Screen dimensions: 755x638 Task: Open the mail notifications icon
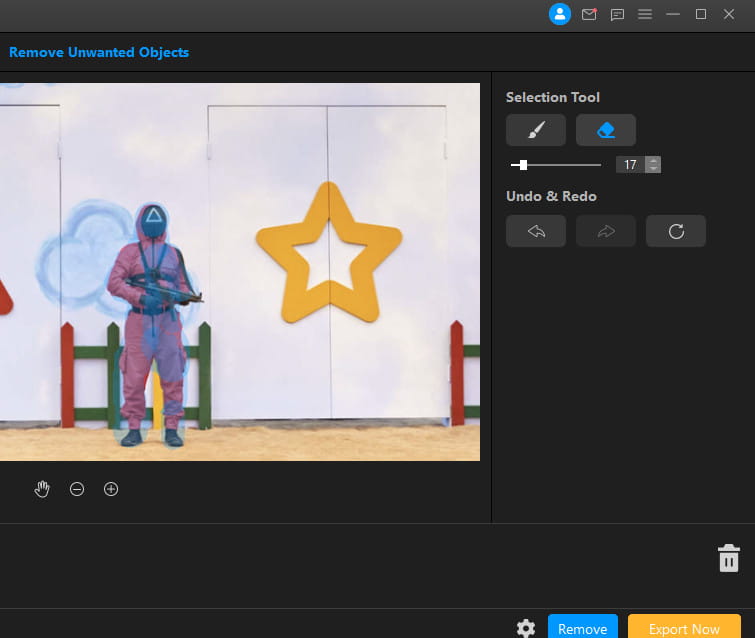[589, 14]
